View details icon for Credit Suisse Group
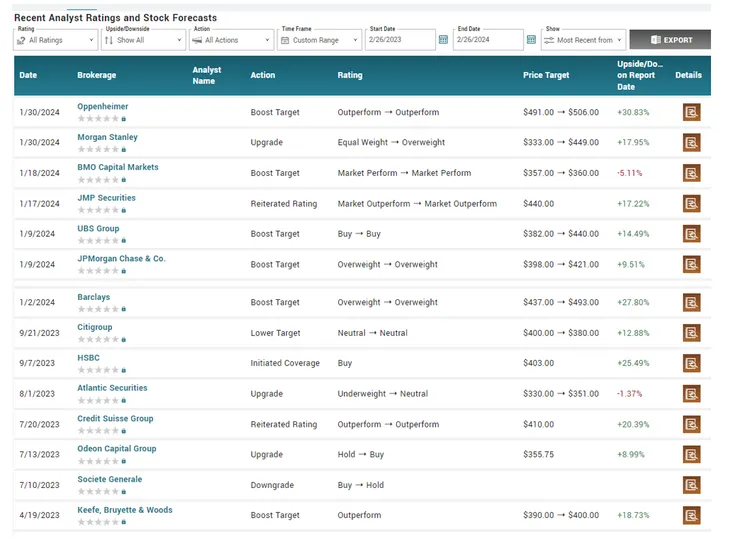730x541 pixels. [x=691, y=424]
